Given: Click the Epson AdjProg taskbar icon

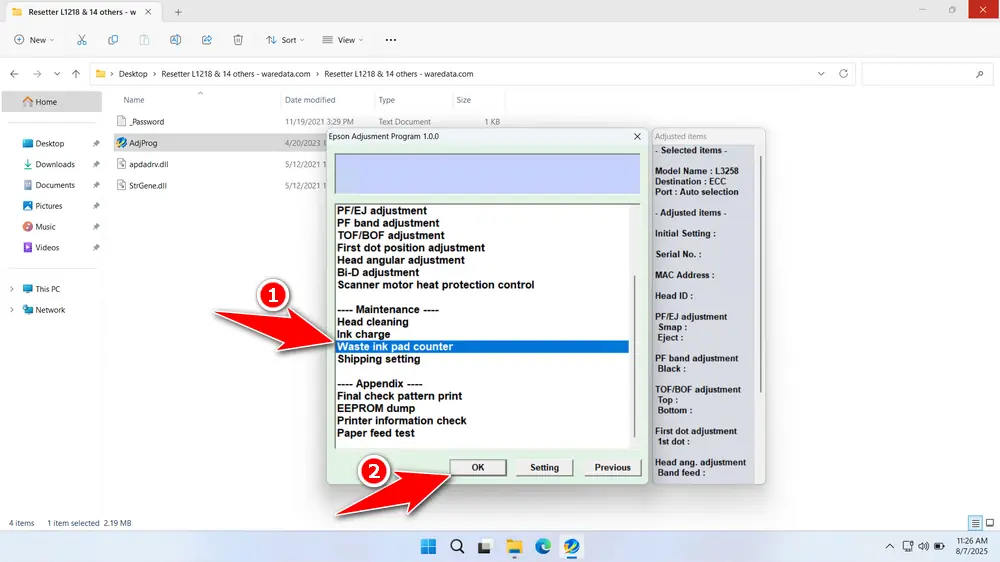Looking at the screenshot, I should (571, 546).
